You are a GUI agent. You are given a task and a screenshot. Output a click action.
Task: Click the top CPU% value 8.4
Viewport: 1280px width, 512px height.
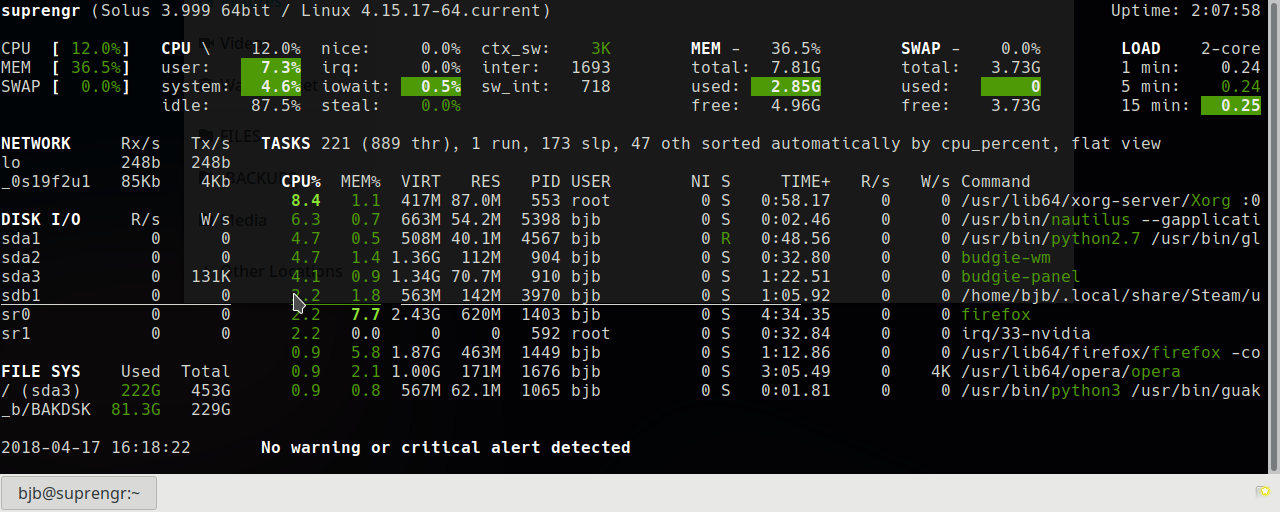306,200
